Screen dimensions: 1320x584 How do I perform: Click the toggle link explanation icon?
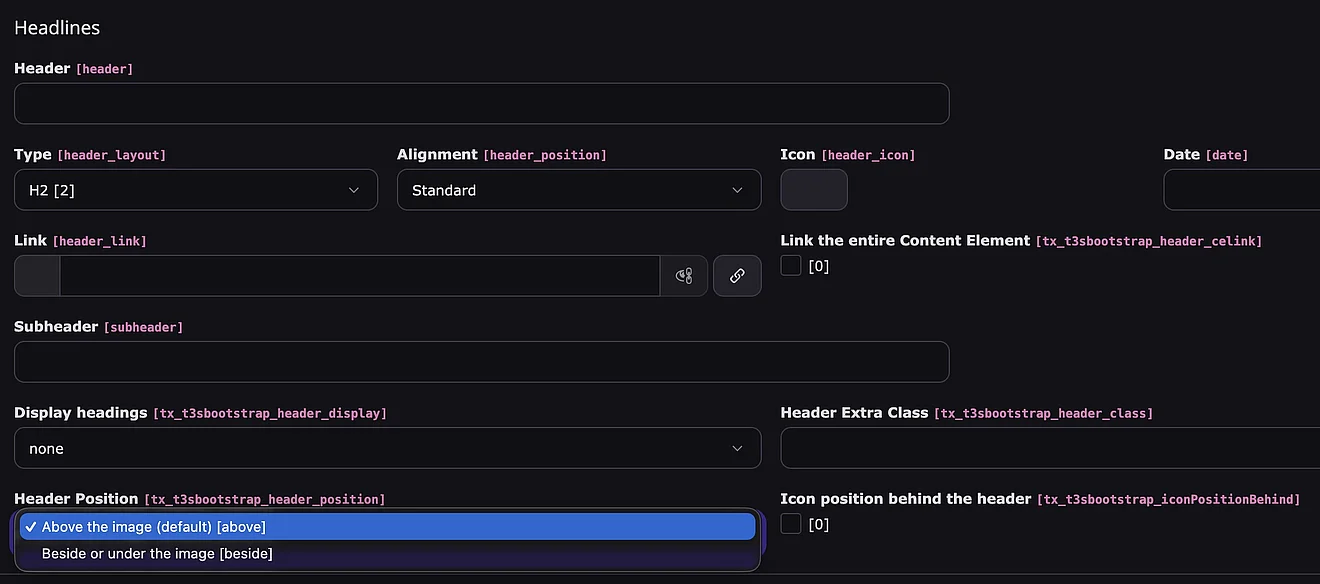click(x=684, y=276)
